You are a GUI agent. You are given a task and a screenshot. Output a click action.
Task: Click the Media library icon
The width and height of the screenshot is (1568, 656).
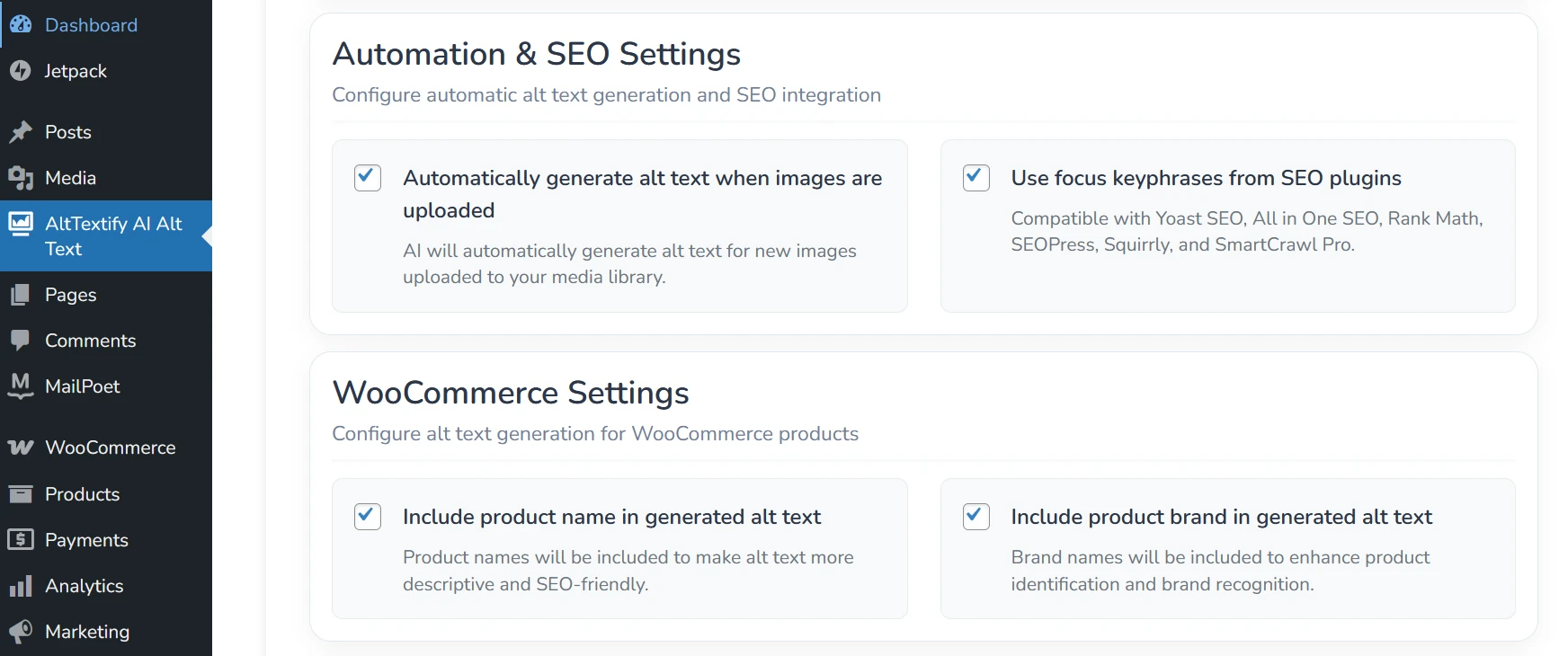[21, 178]
